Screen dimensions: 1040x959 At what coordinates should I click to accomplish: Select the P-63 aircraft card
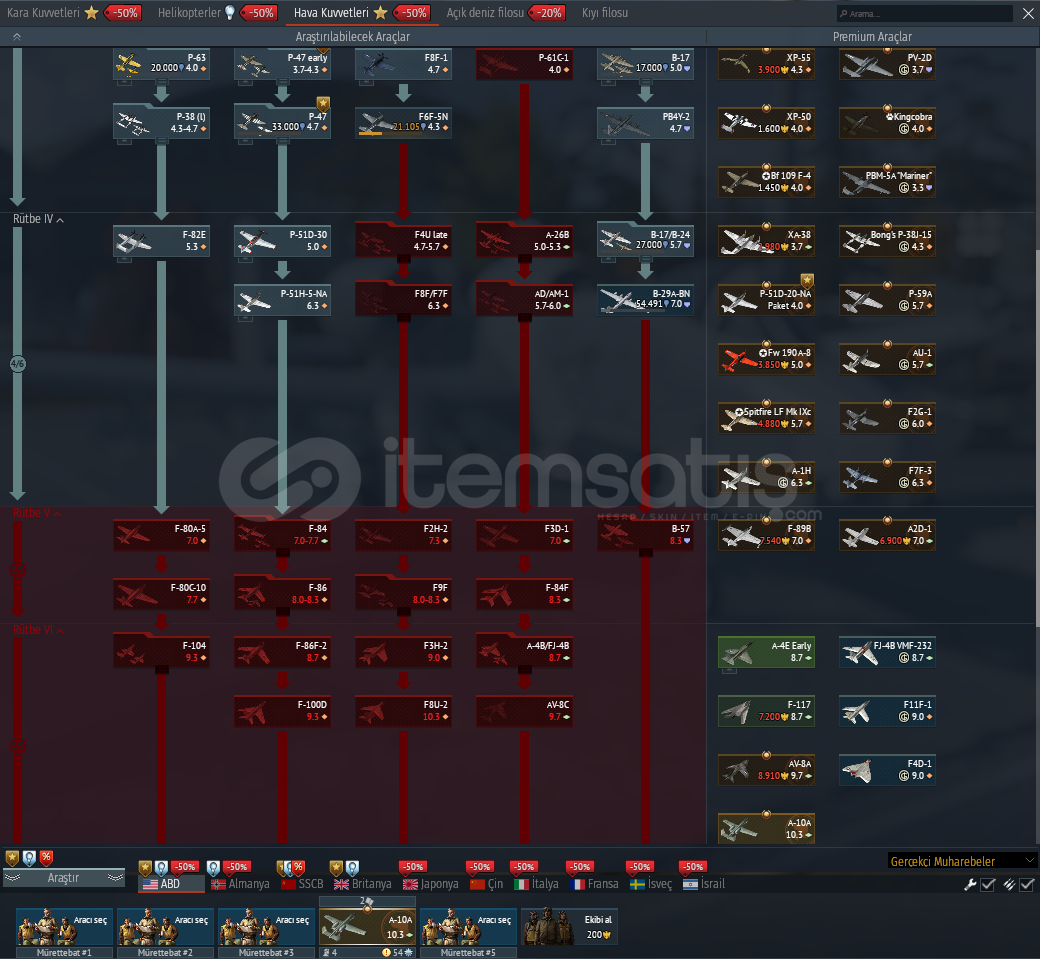pyautogui.click(x=161, y=64)
